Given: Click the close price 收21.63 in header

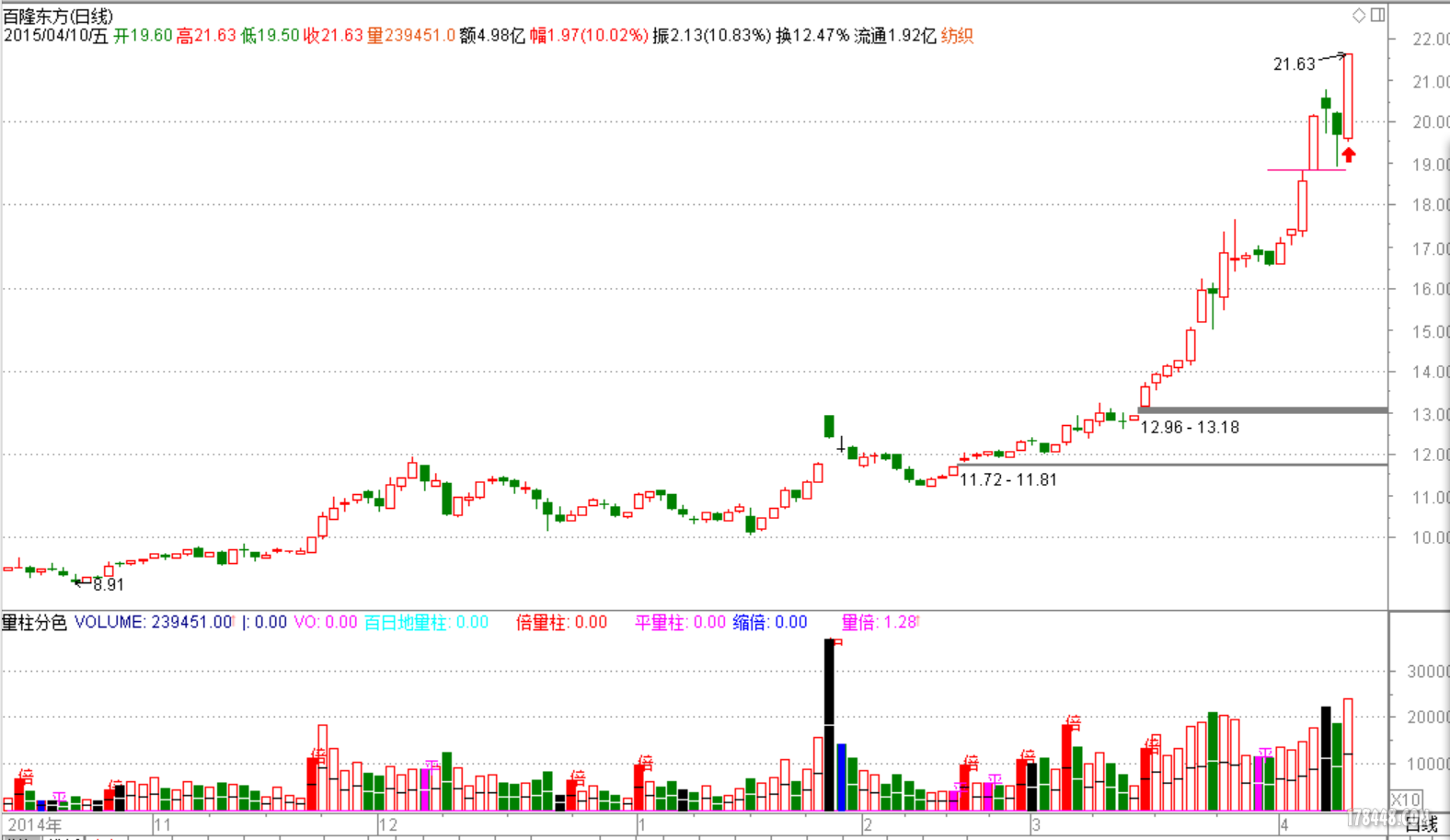Looking at the screenshot, I should (333, 36).
